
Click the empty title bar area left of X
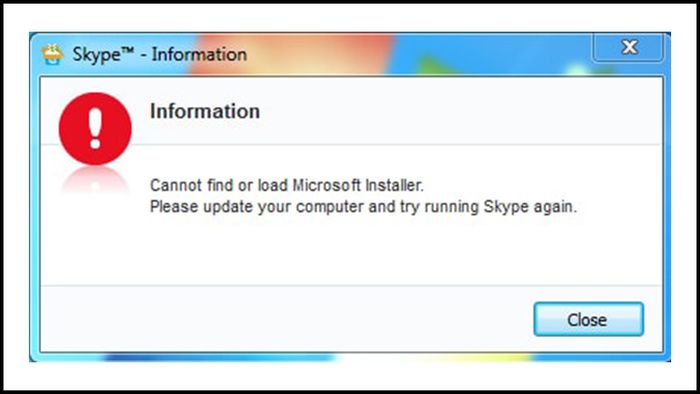coord(420,54)
